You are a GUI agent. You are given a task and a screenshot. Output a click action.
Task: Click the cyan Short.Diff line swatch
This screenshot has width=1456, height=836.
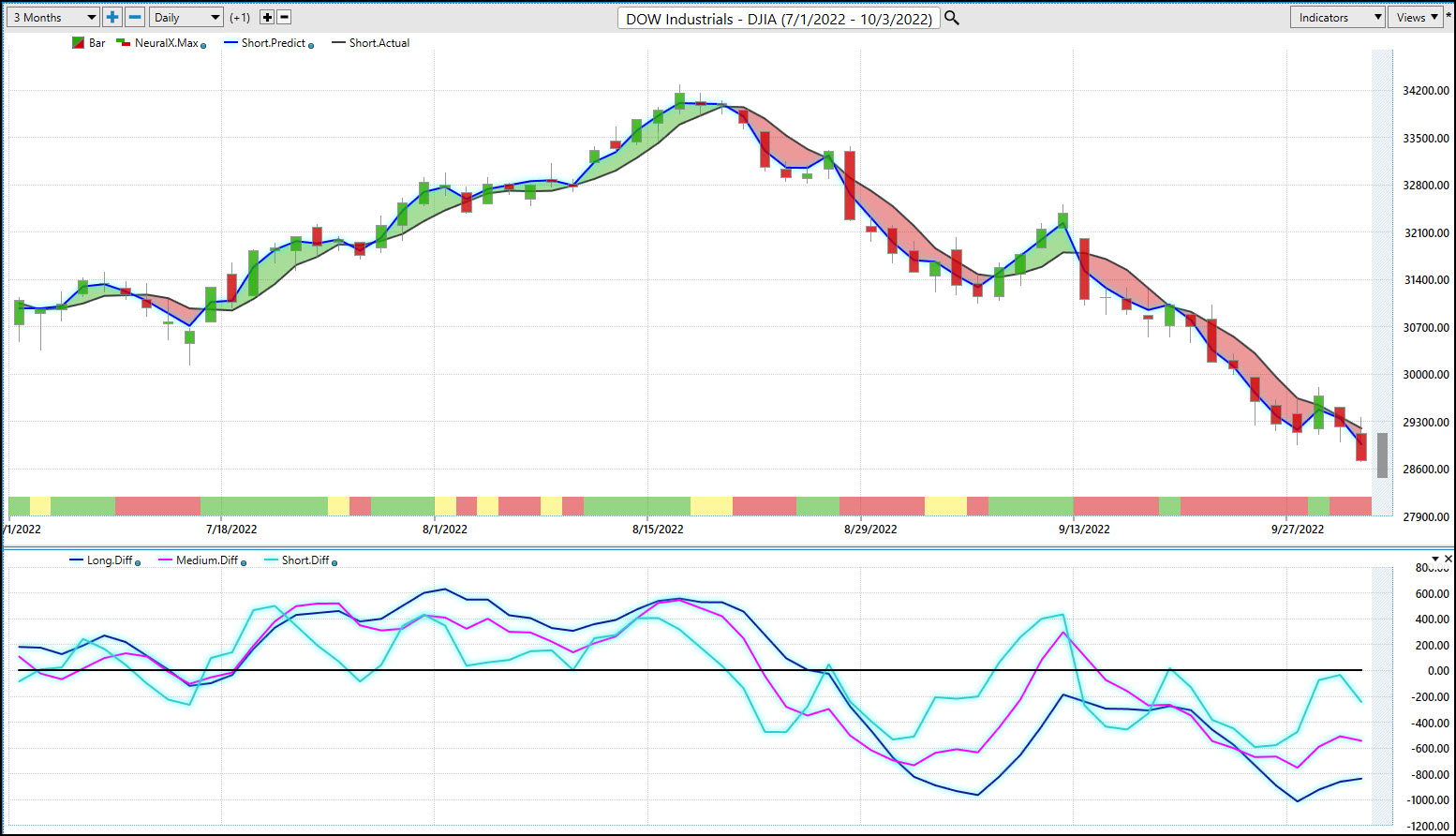coord(272,560)
